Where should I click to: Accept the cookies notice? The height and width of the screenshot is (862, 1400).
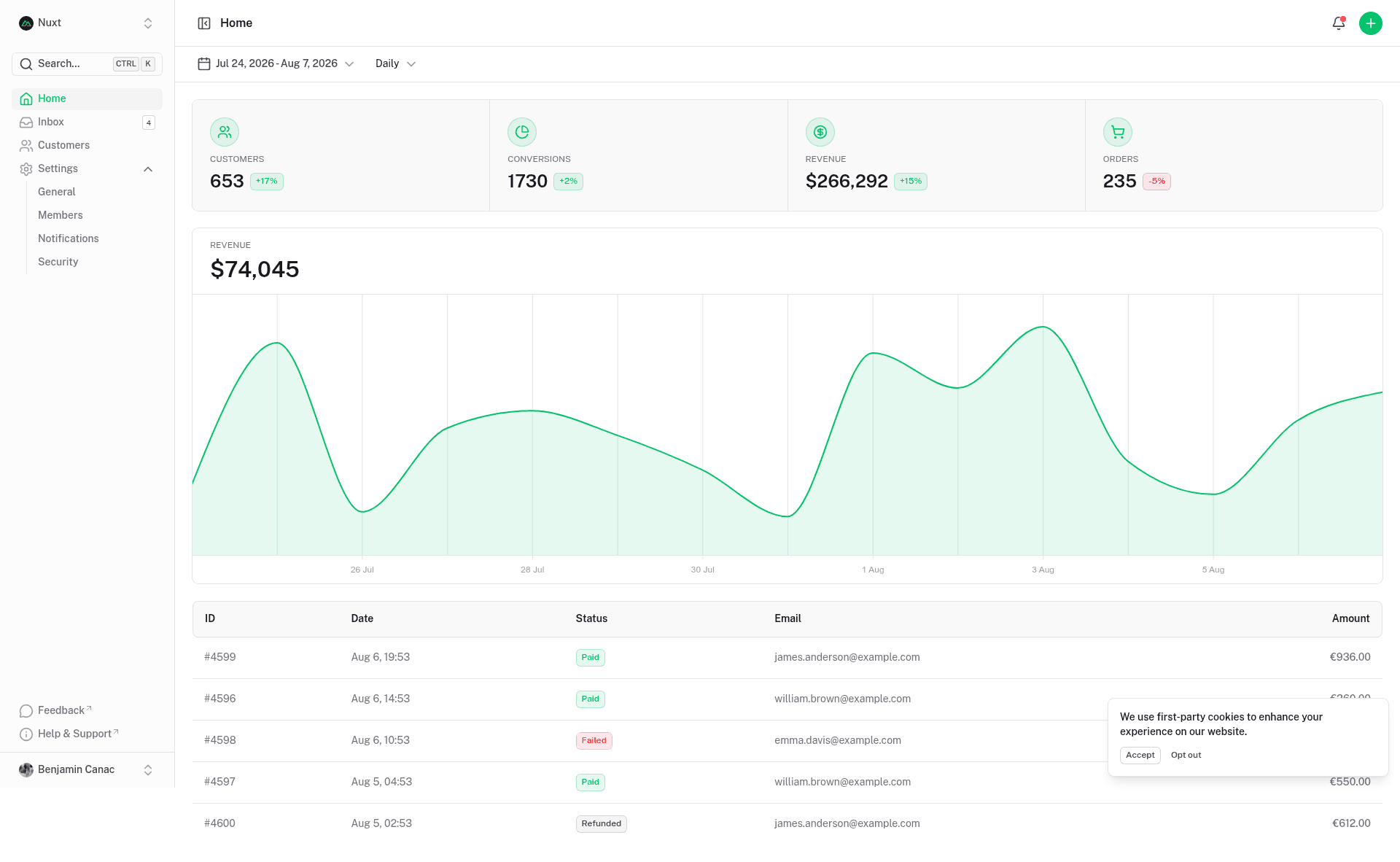click(x=1140, y=756)
